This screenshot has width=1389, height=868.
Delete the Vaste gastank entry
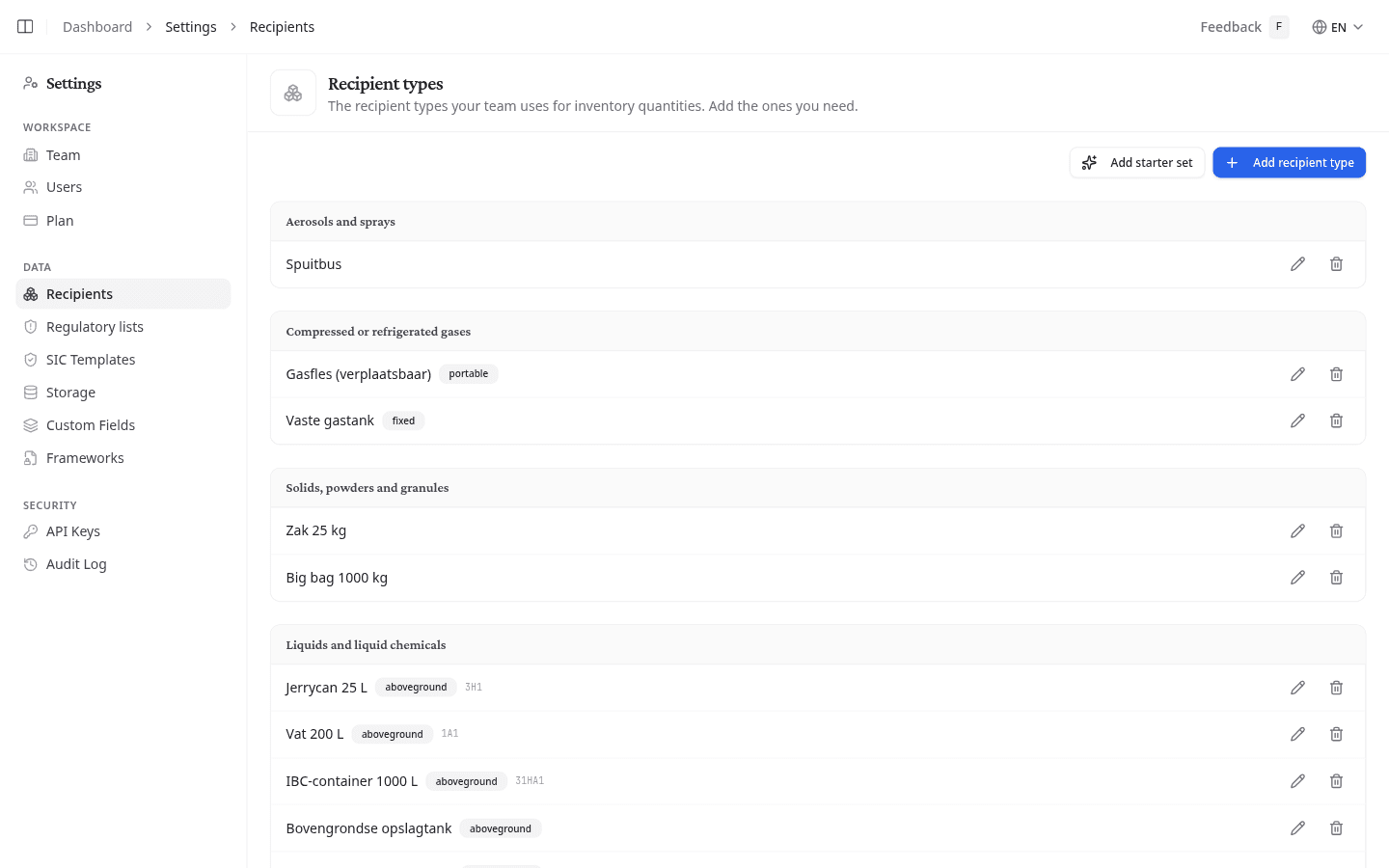tap(1336, 420)
